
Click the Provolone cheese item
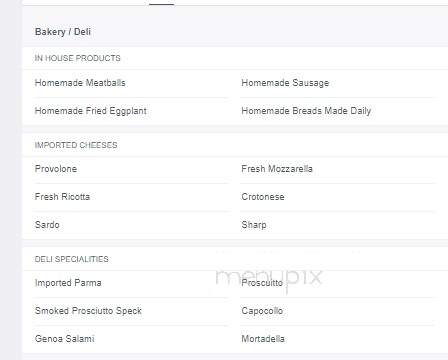coord(56,169)
